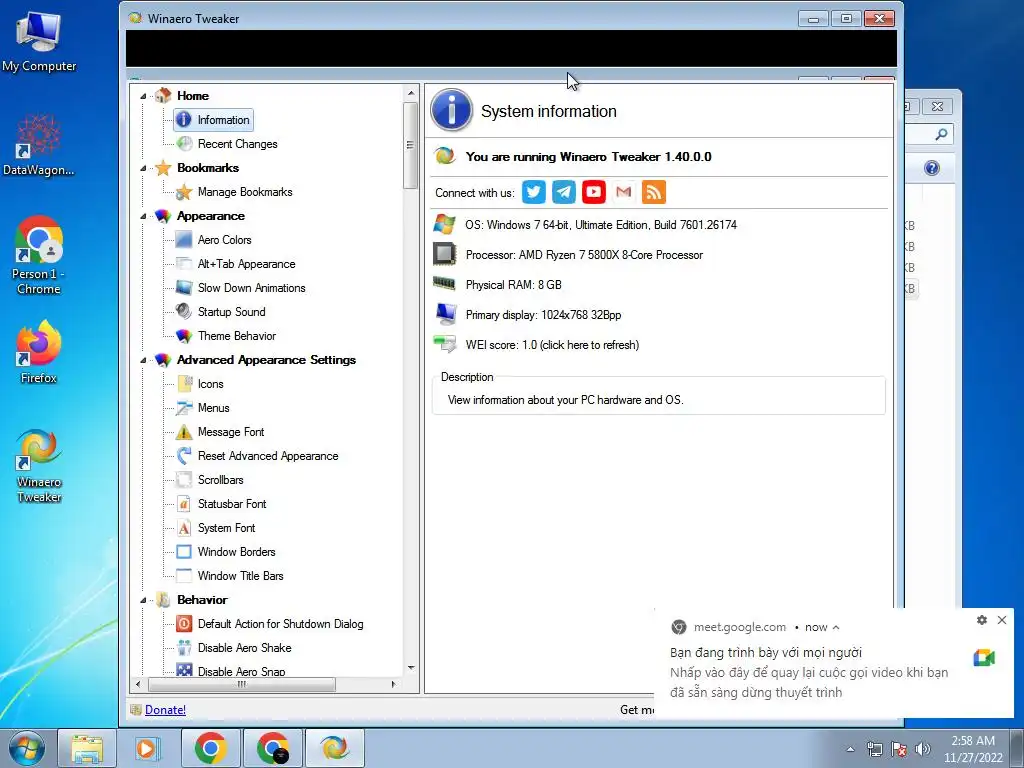Open notification settings gear icon

point(982,620)
